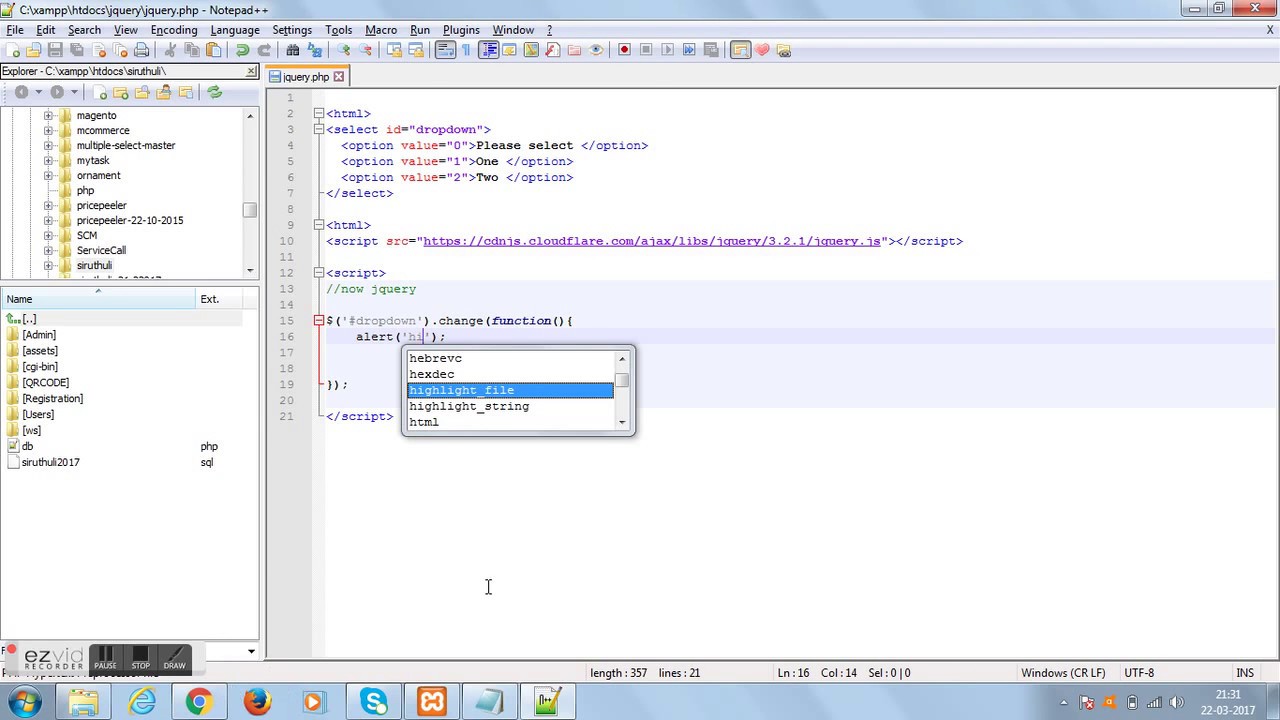
Task: Toggle Word Wrap in the toolbar
Action: point(445,50)
